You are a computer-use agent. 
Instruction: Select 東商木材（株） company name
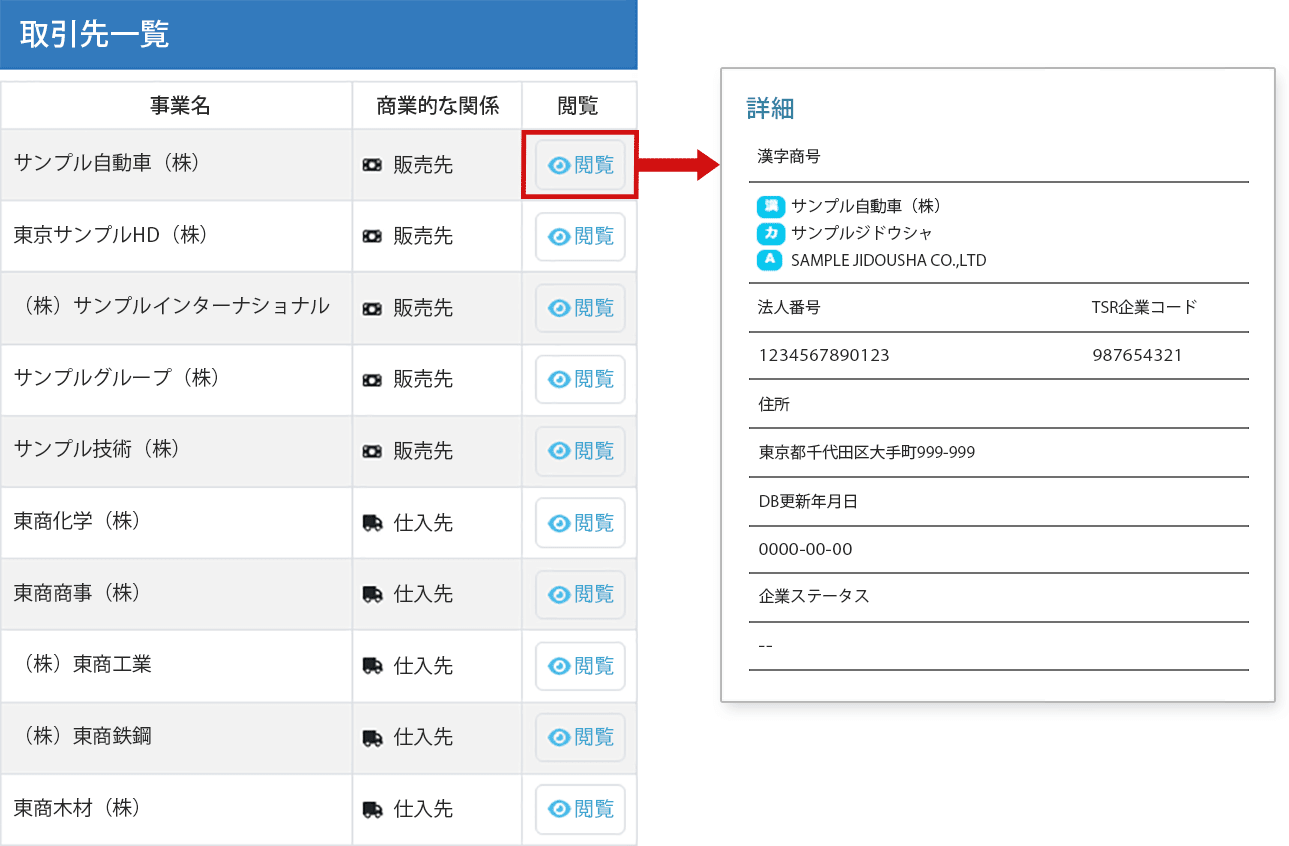pos(76,807)
